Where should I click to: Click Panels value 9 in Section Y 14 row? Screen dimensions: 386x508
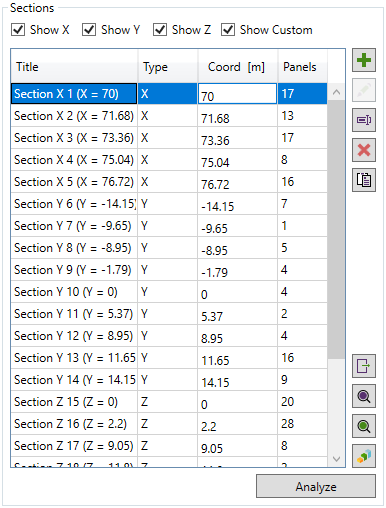tap(303, 380)
